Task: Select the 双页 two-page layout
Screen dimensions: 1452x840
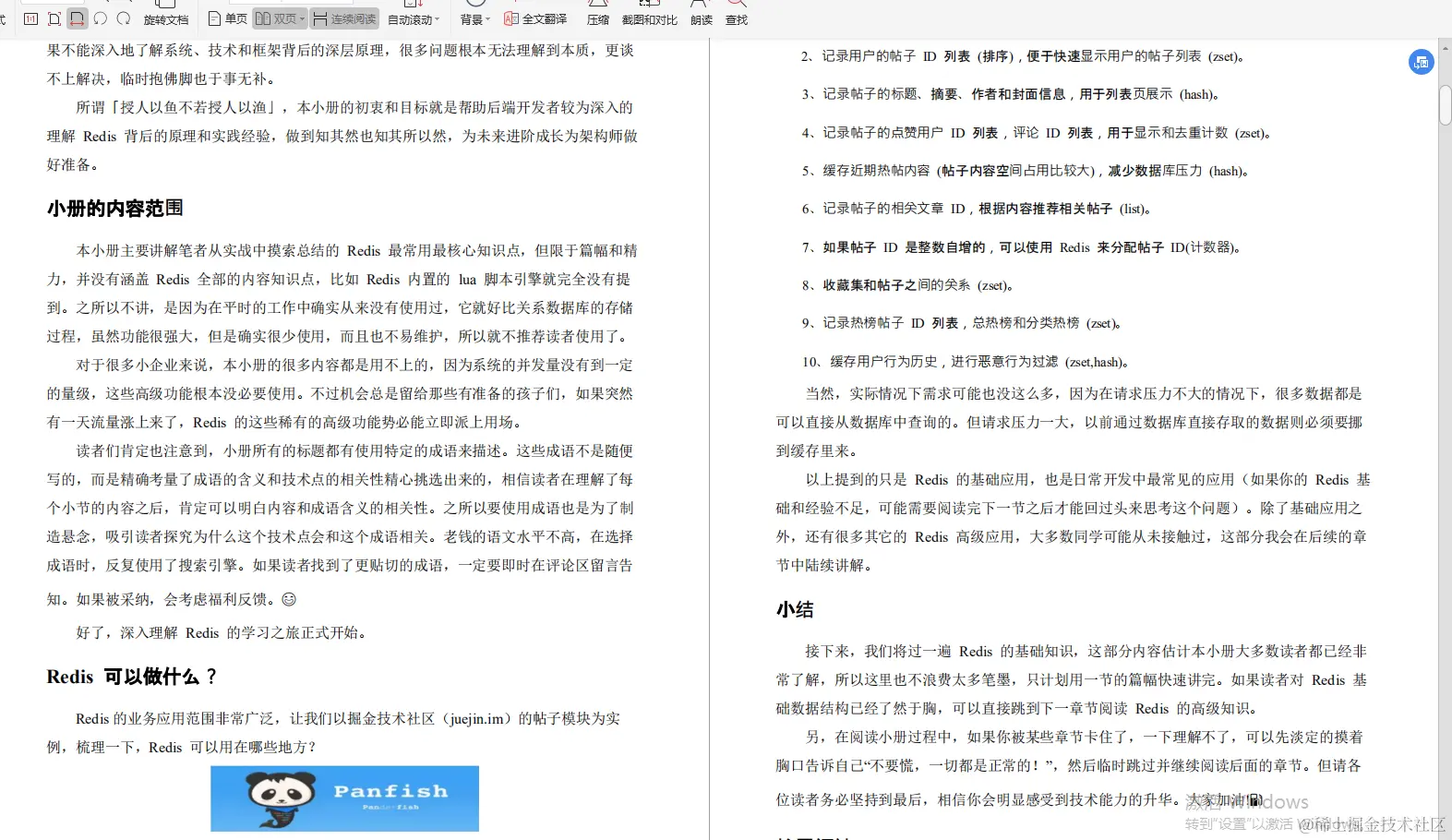Action: pyautogui.click(x=276, y=18)
